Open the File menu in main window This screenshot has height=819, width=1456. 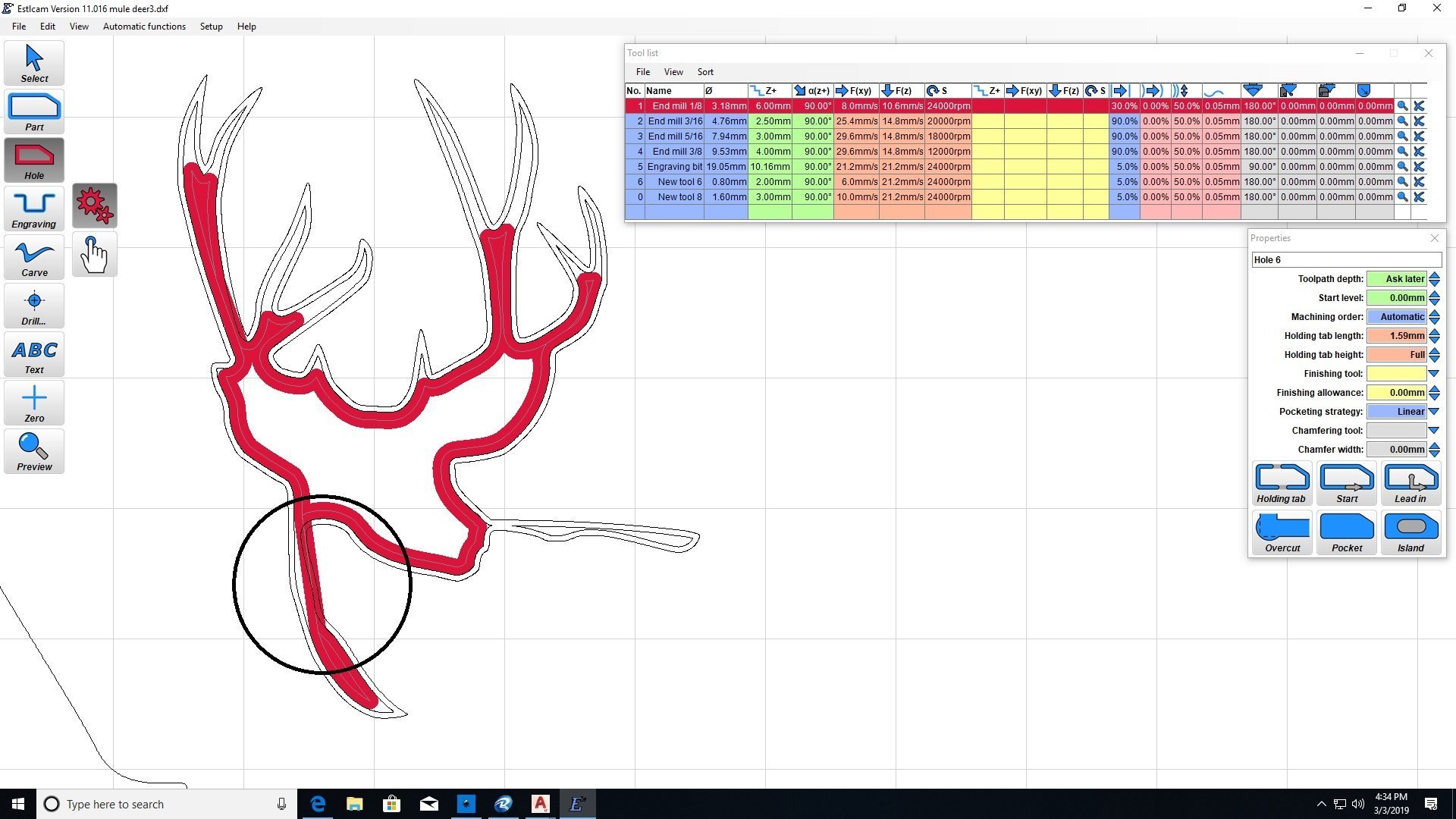pyautogui.click(x=19, y=27)
